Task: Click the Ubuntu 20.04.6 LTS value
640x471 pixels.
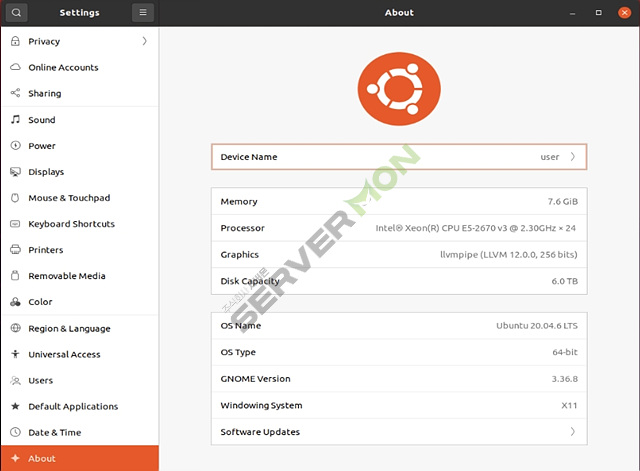Action: tap(537, 326)
